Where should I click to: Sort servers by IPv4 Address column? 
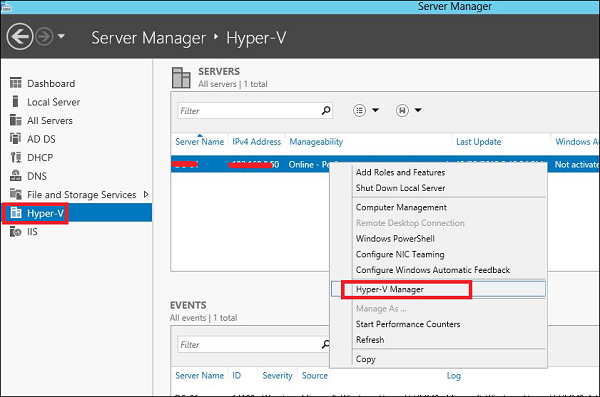pyautogui.click(x=256, y=142)
